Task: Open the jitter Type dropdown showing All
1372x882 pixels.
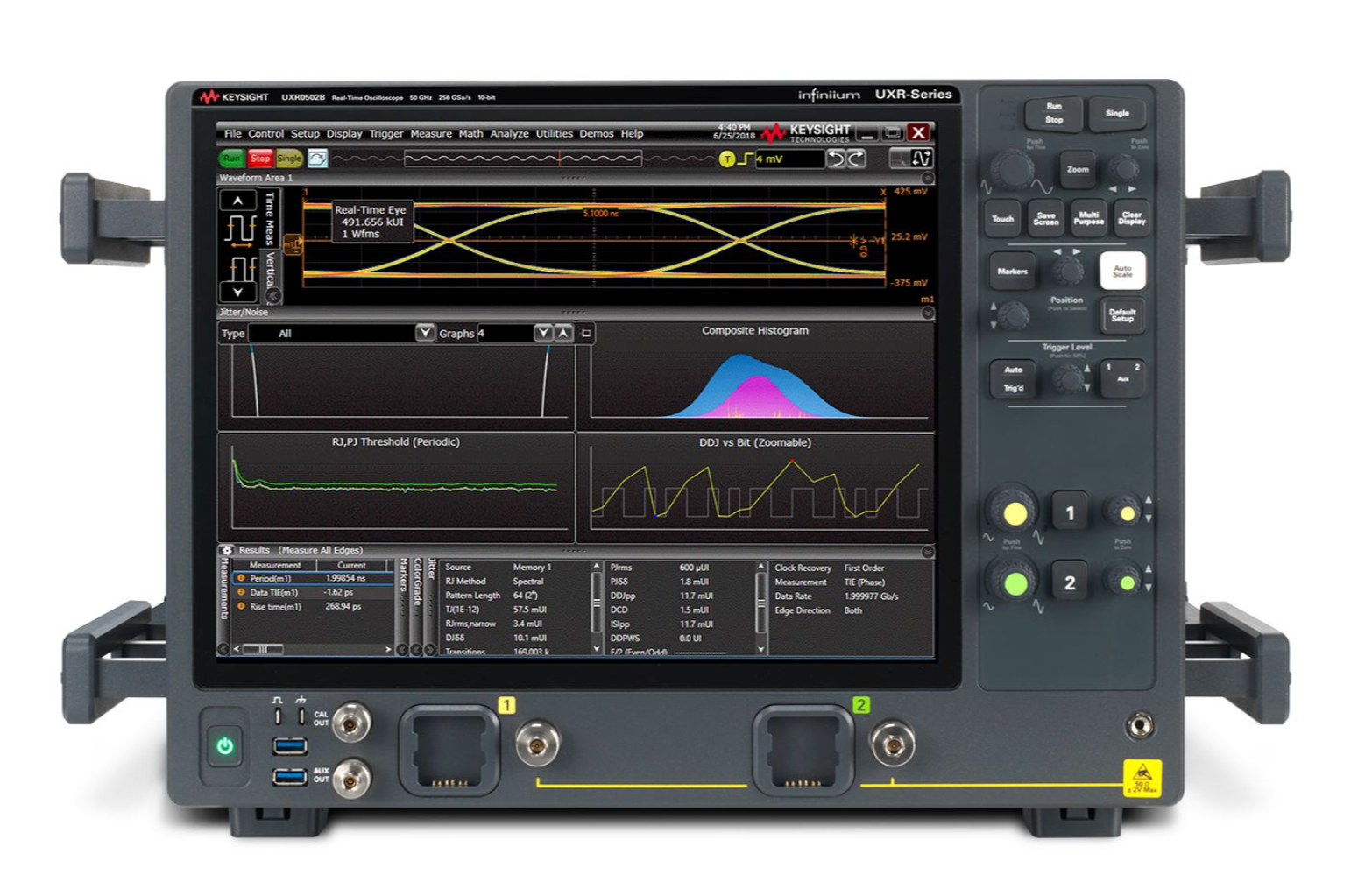Action: pyautogui.click(x=424, y=333)
